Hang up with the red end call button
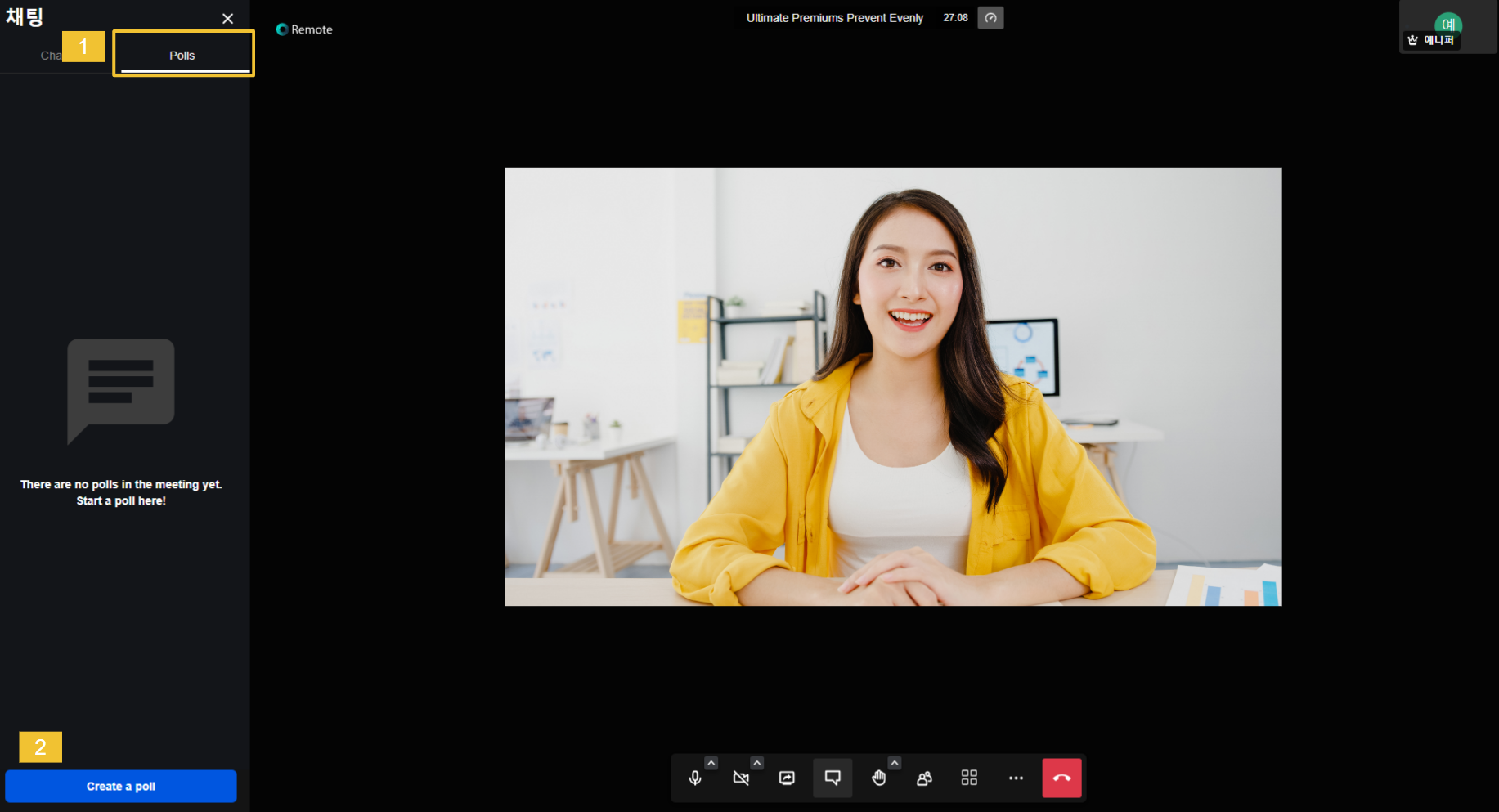Viewport: 1499px width, 812px height. [x=1061, y=778]
